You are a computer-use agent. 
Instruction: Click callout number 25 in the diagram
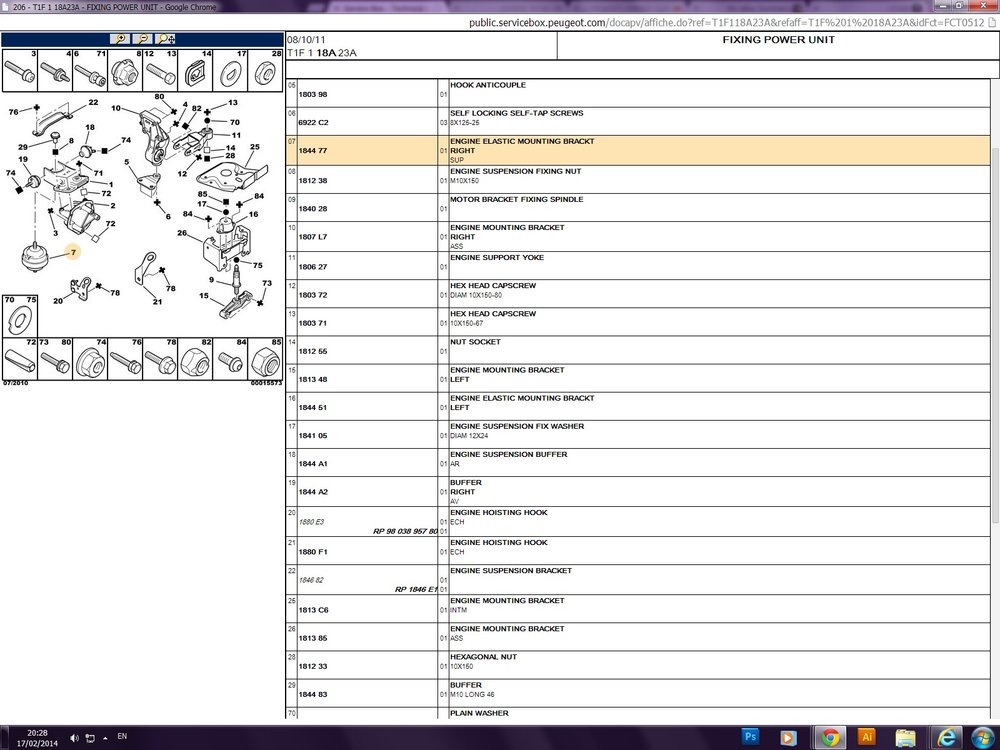254,147
